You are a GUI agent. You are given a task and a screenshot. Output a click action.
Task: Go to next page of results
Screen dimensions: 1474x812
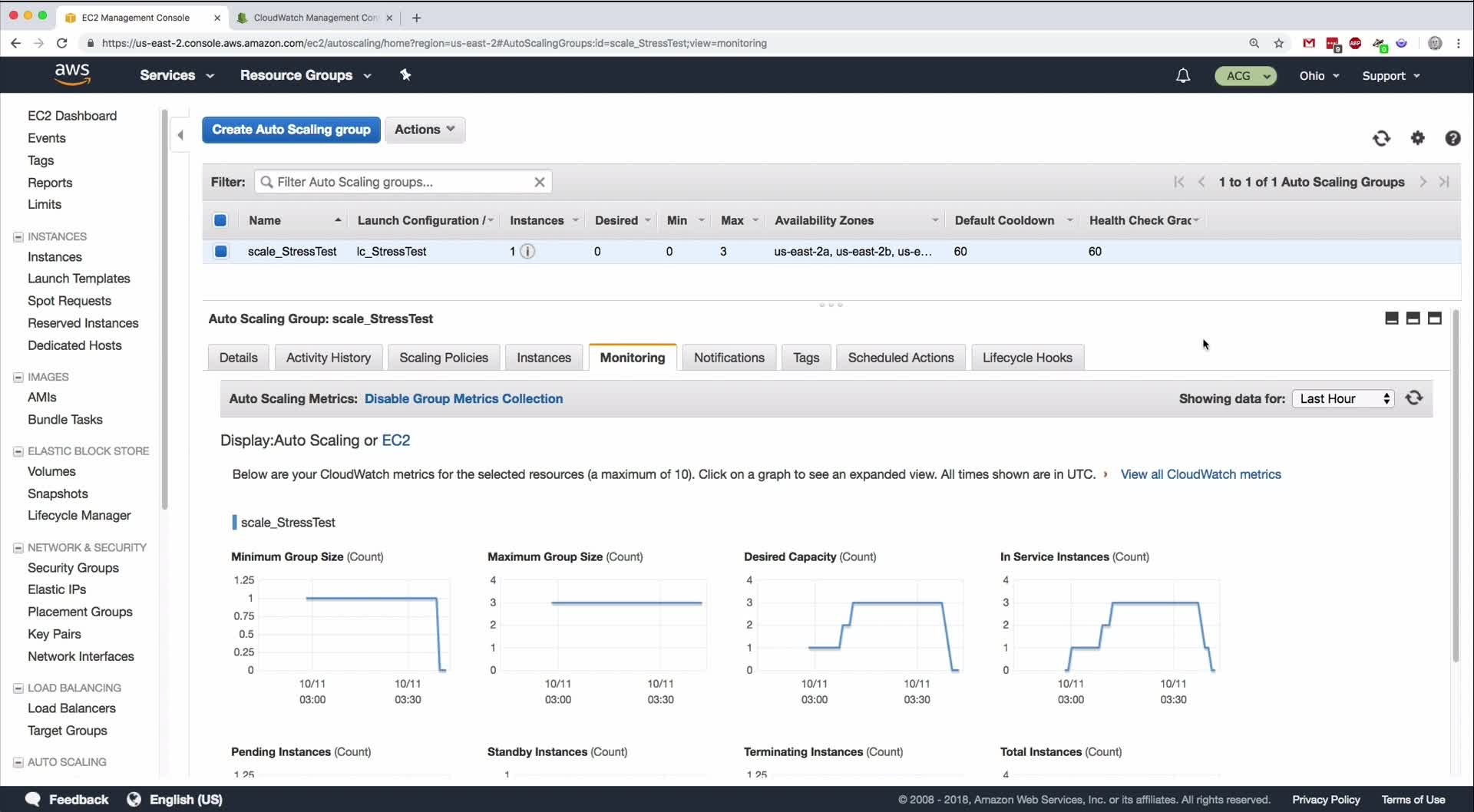pos(1423,182)
